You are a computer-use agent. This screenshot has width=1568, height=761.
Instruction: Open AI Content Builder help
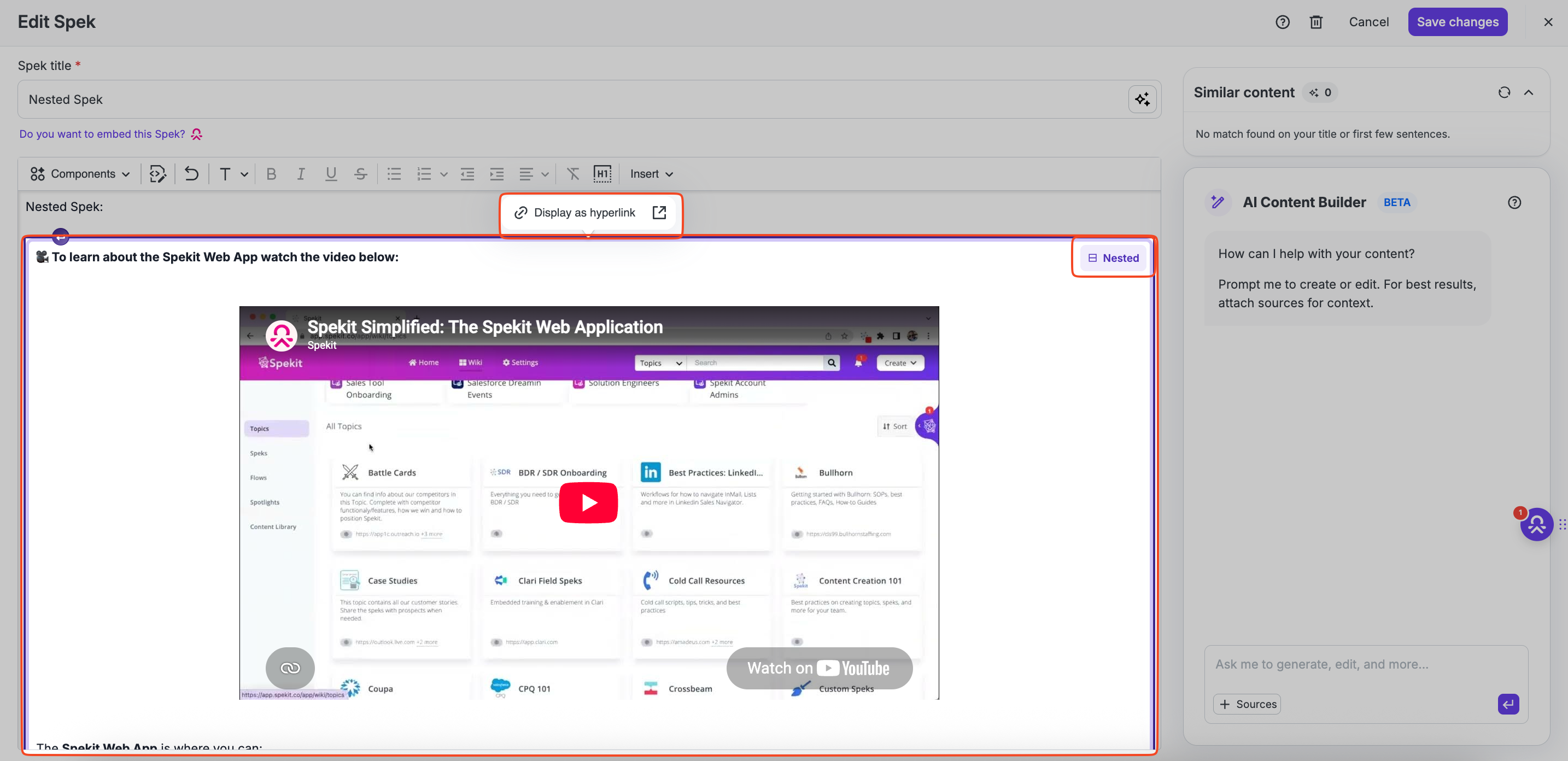[x=1514, y=203]
